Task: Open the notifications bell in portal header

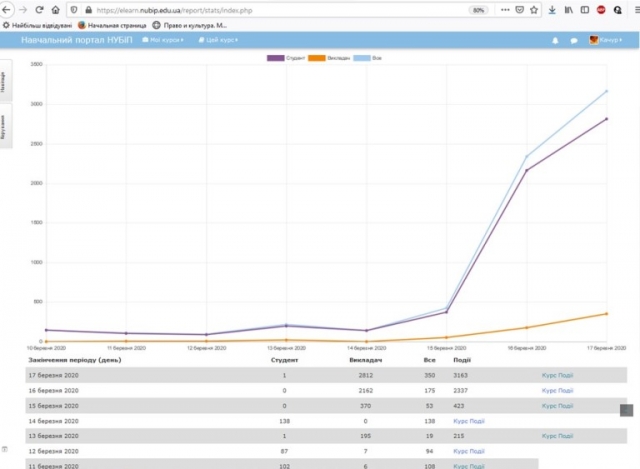Action: click(x=556, y=41)
